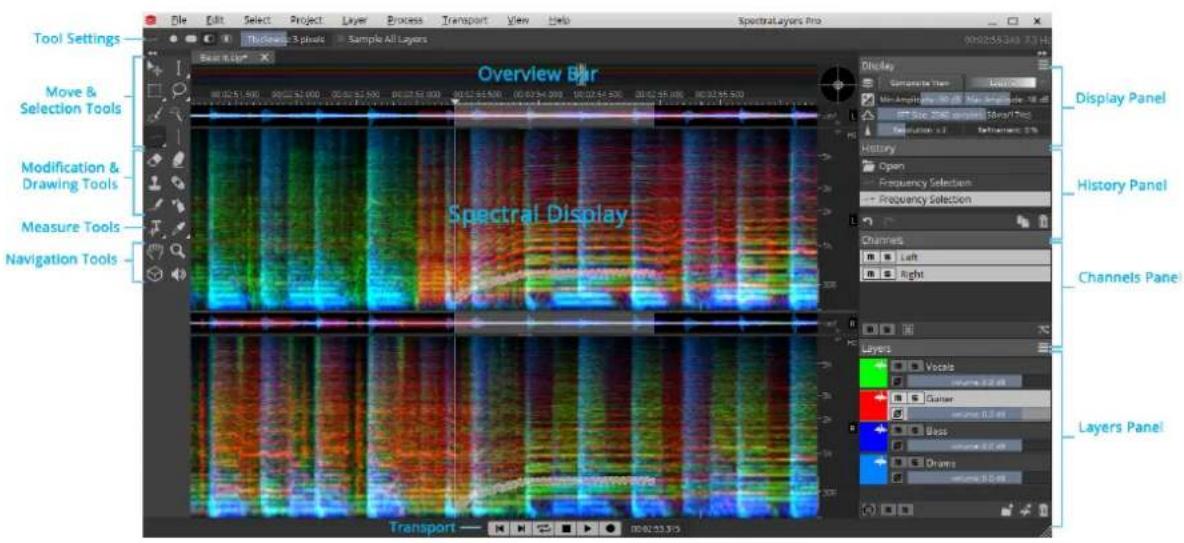1184x543 pixels.
Task: Click the round crosshair navigator icon
Action: click(x=837, y=85)
